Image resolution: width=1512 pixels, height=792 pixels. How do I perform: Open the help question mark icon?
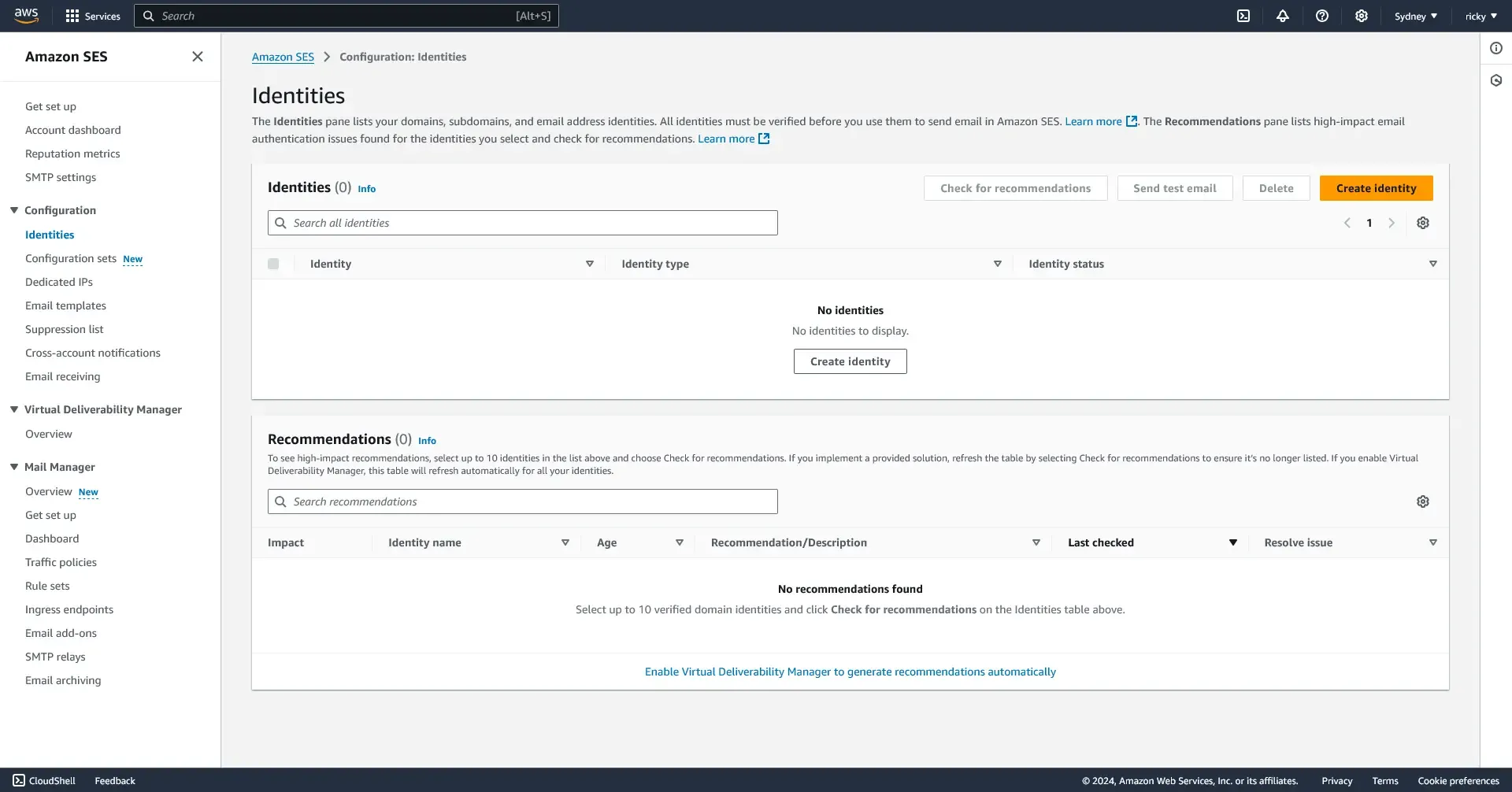click(x=1322, y=16)
